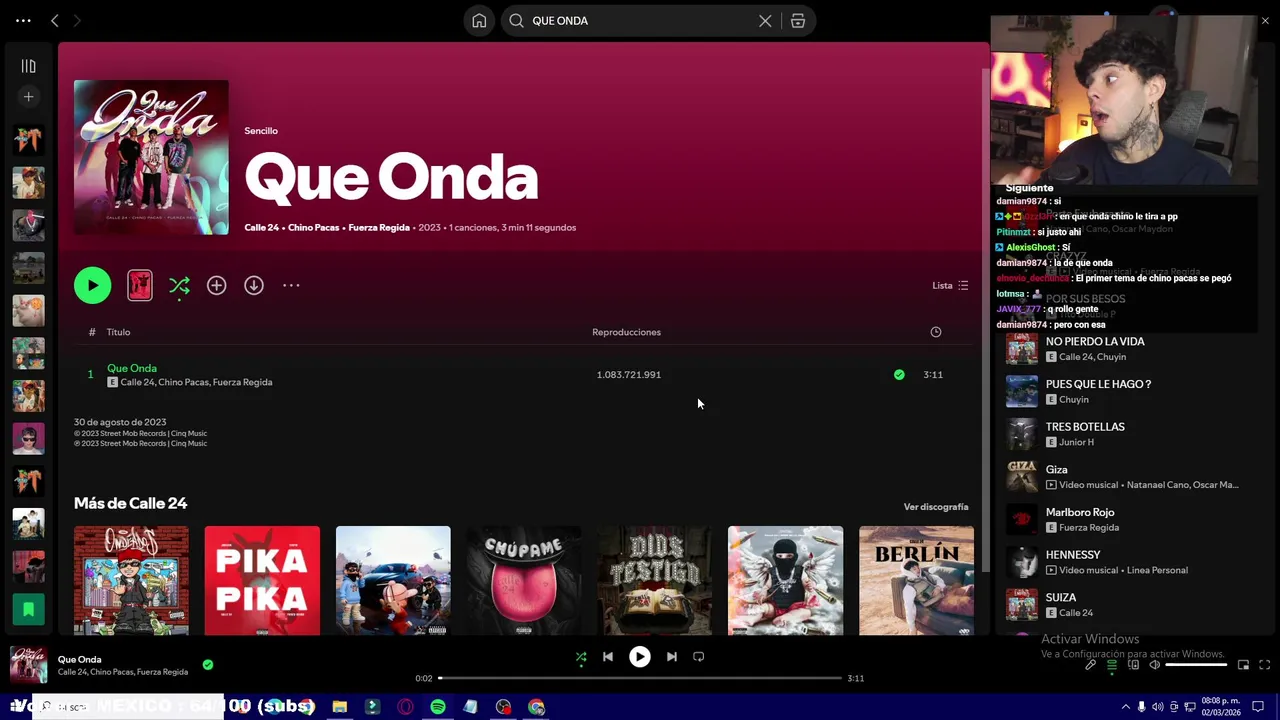Open the BERLÍN album card
Viewport: 1280px width, 720px height.
pos(916,581)
